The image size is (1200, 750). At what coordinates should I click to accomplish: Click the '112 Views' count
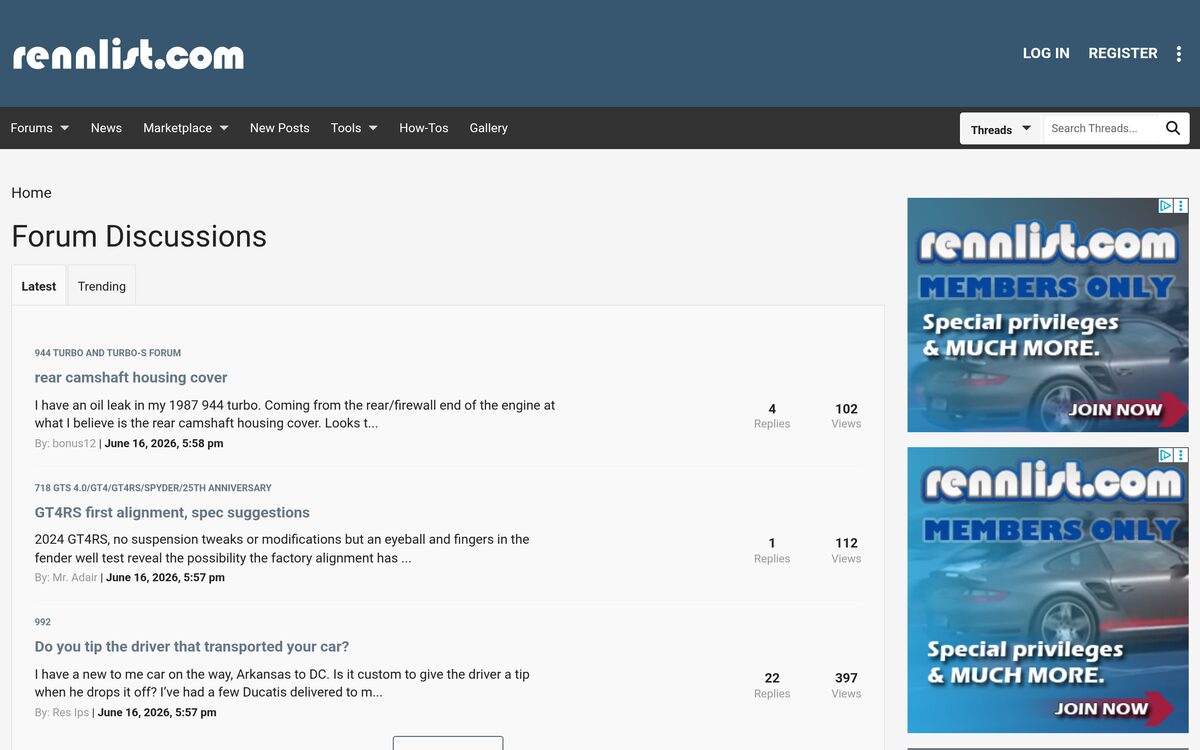click(846, 550)
